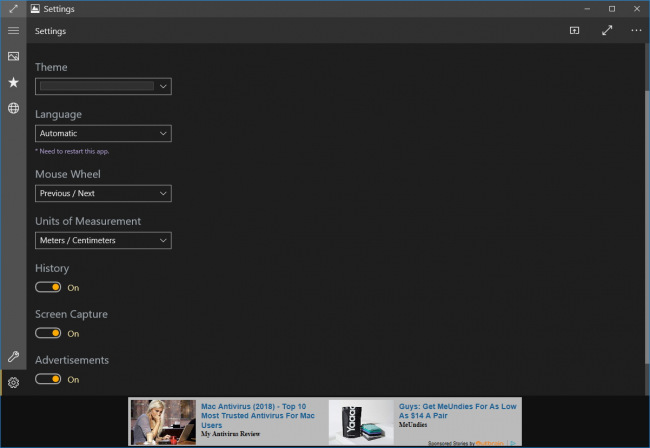Toggle full screen with diagonal arrows icon

(607, 30)
